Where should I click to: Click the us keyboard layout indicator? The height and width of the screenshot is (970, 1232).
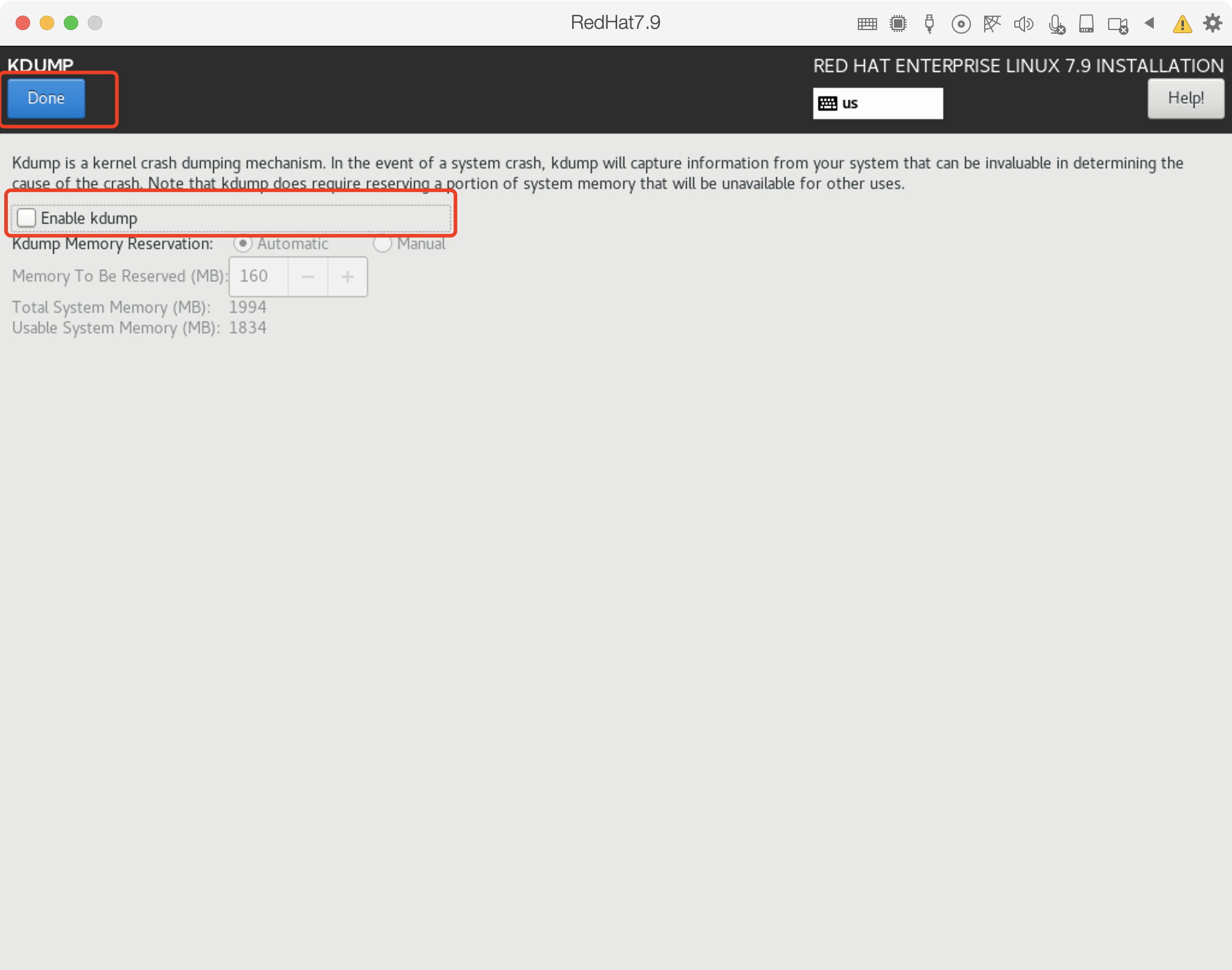(877, 103)
